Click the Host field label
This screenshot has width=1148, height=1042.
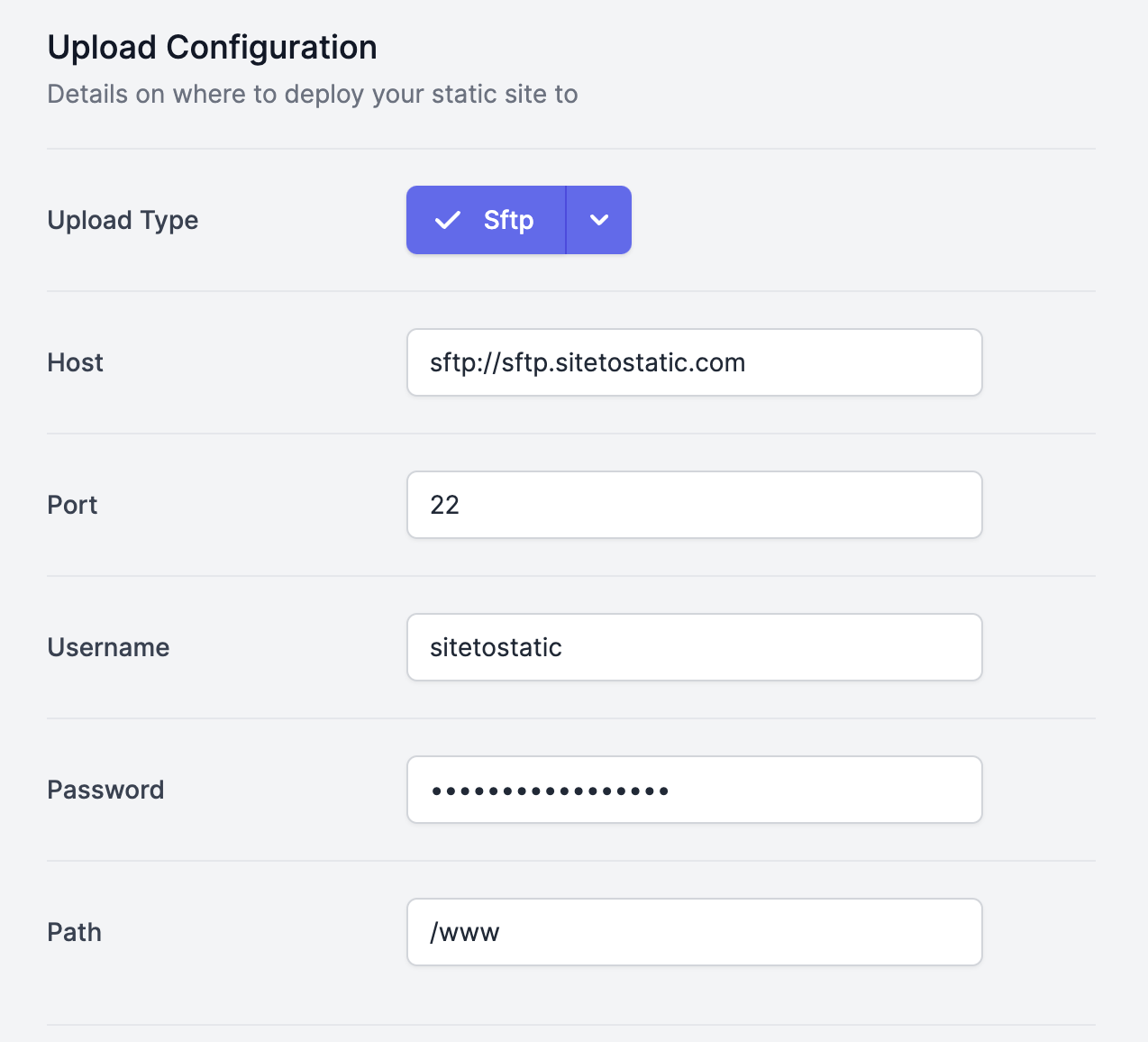click(x=76, y=362)
